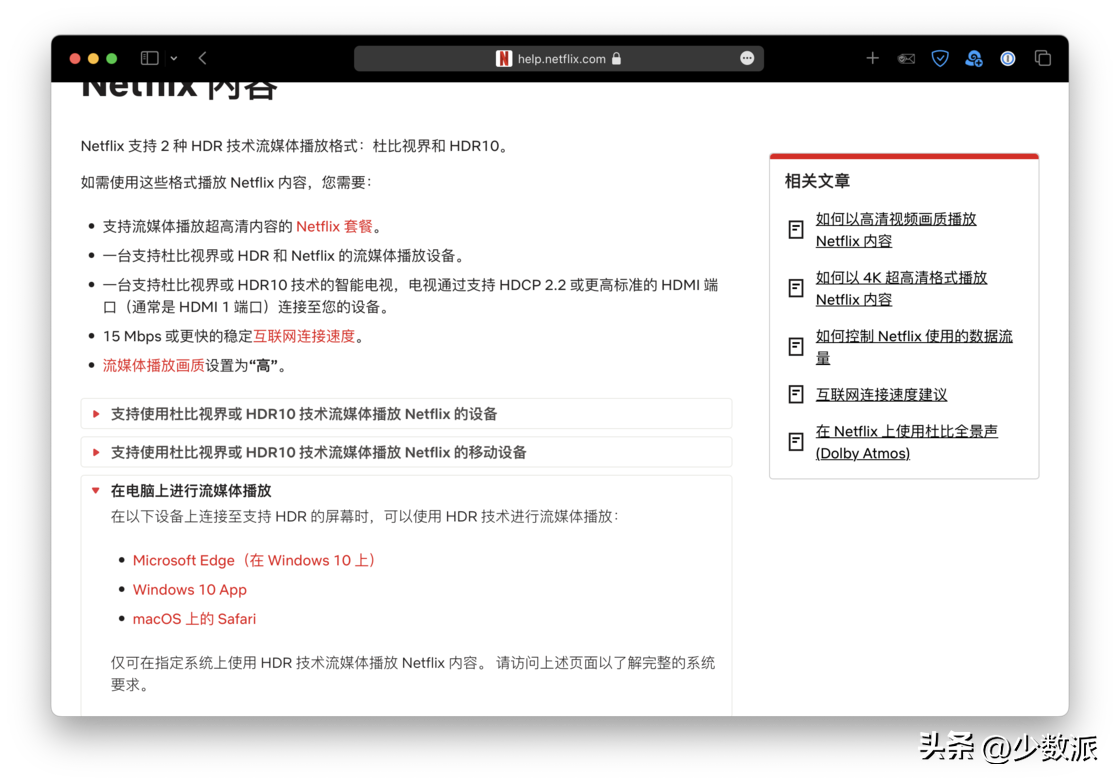This screenshot has height=784, width=1120.
Task: Click the Netflix favicon in address bar
Action: pos(504,59)
